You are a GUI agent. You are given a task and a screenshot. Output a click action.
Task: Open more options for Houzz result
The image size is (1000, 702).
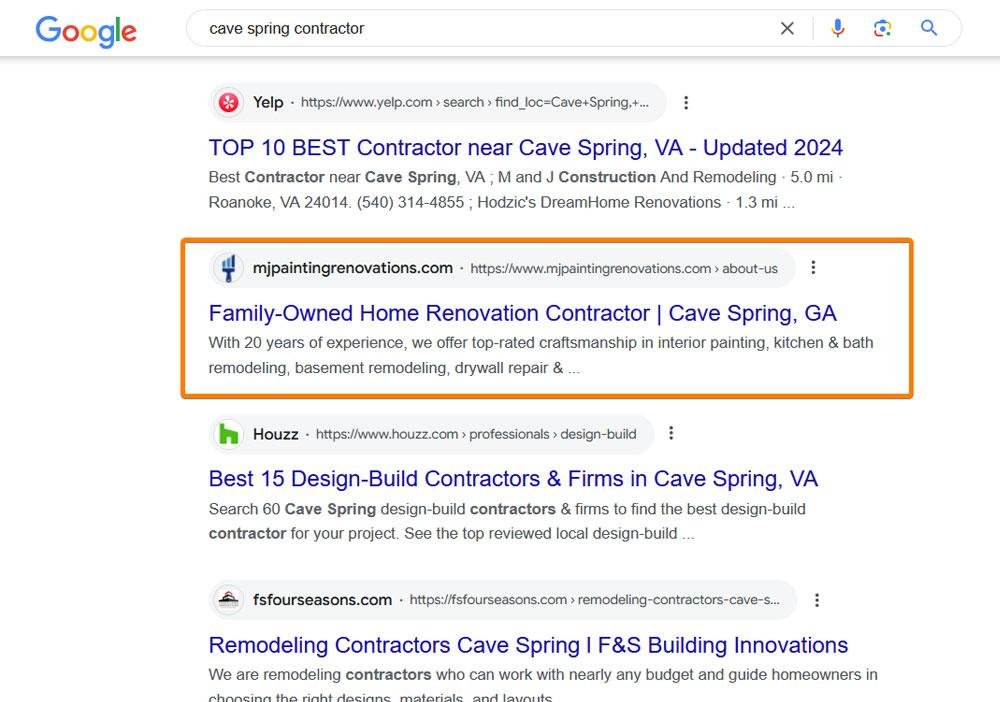671,434
